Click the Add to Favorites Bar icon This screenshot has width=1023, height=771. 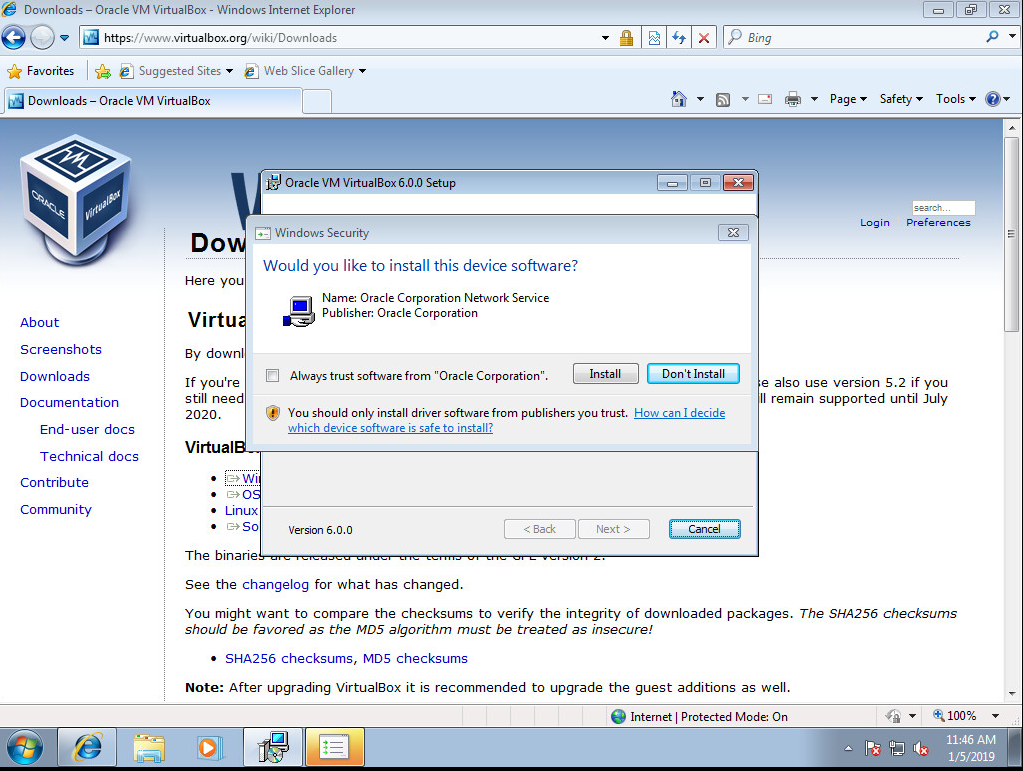coord(102,71)
